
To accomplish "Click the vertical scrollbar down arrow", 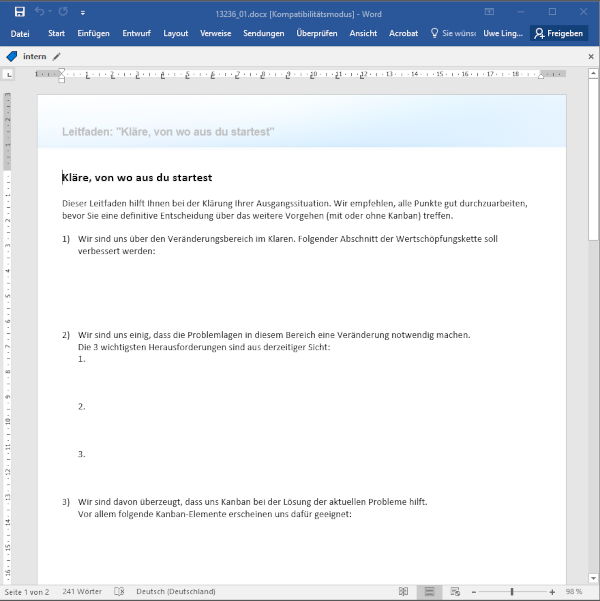I will point(593,576).
